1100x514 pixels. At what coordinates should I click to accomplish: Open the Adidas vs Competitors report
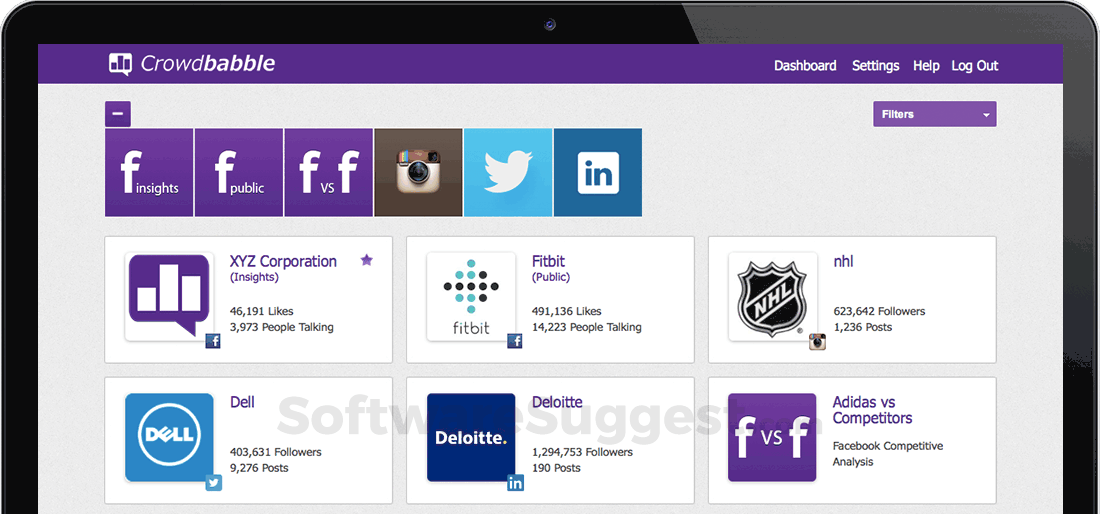(x=873, y=410)
